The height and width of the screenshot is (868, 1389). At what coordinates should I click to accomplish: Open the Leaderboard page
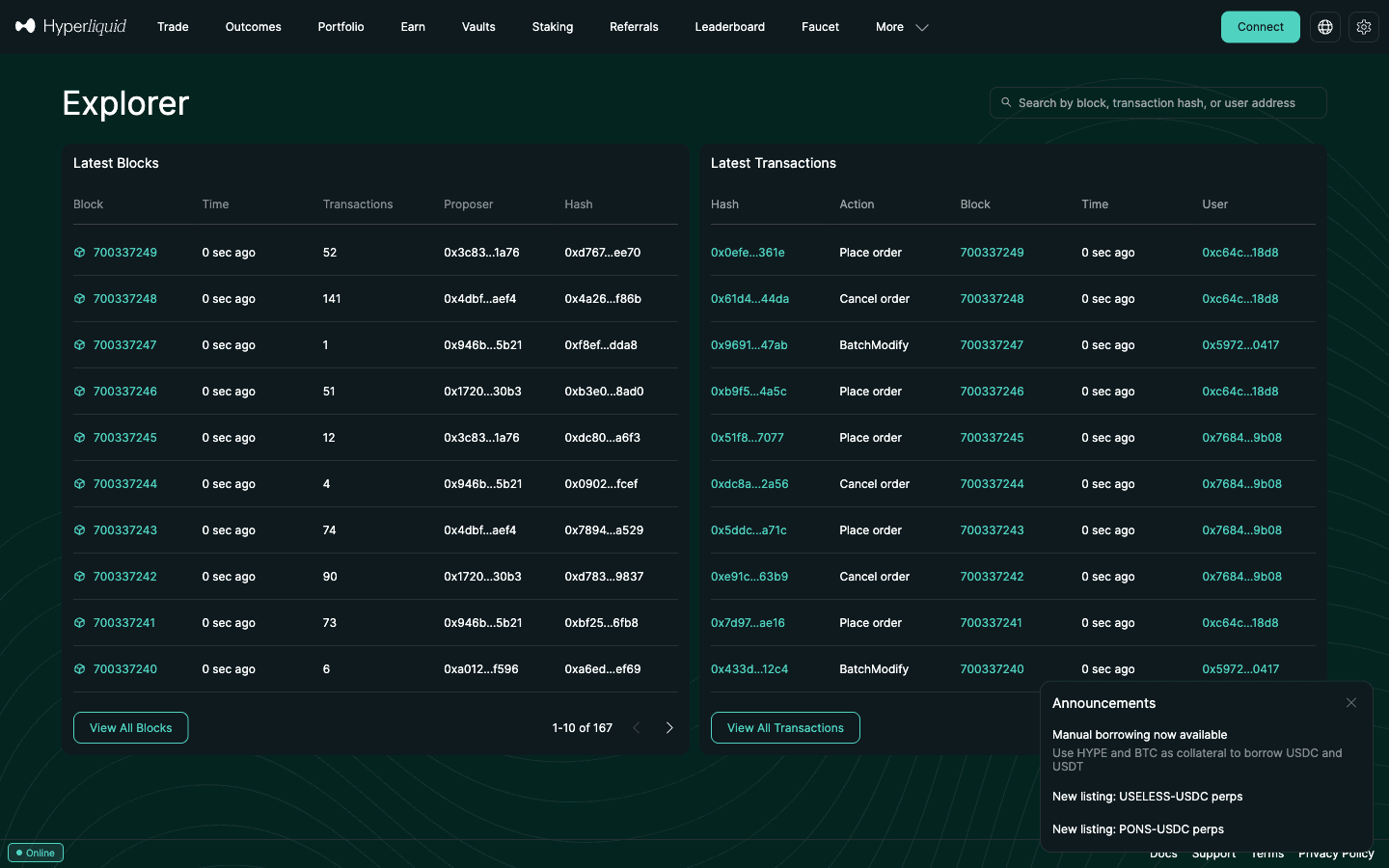point(730,27)
